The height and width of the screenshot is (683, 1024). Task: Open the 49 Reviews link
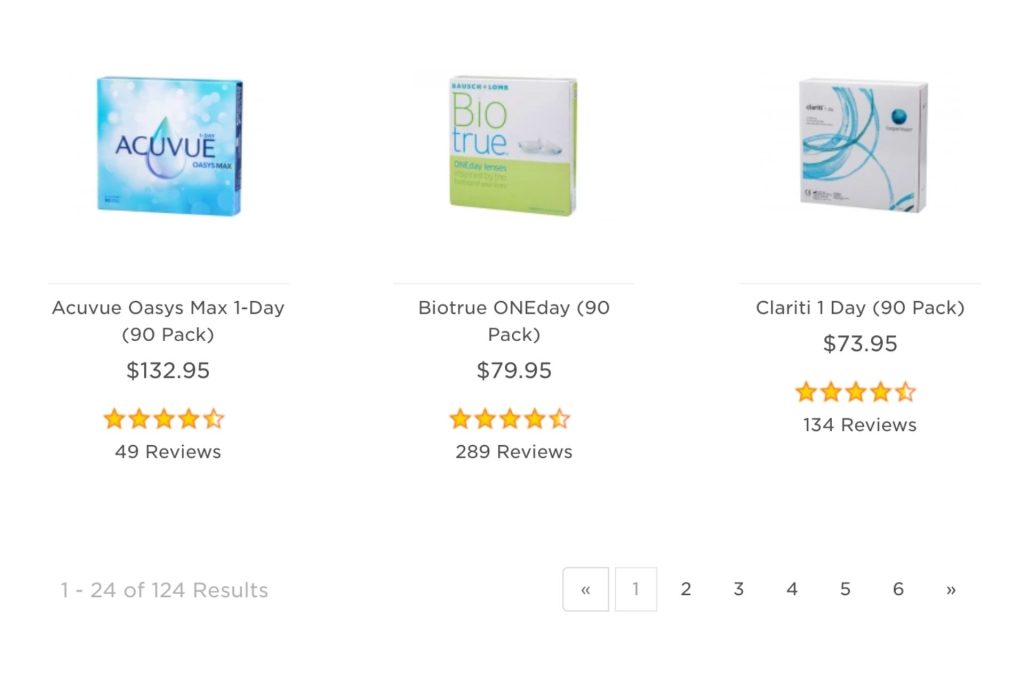click(168, 452)
